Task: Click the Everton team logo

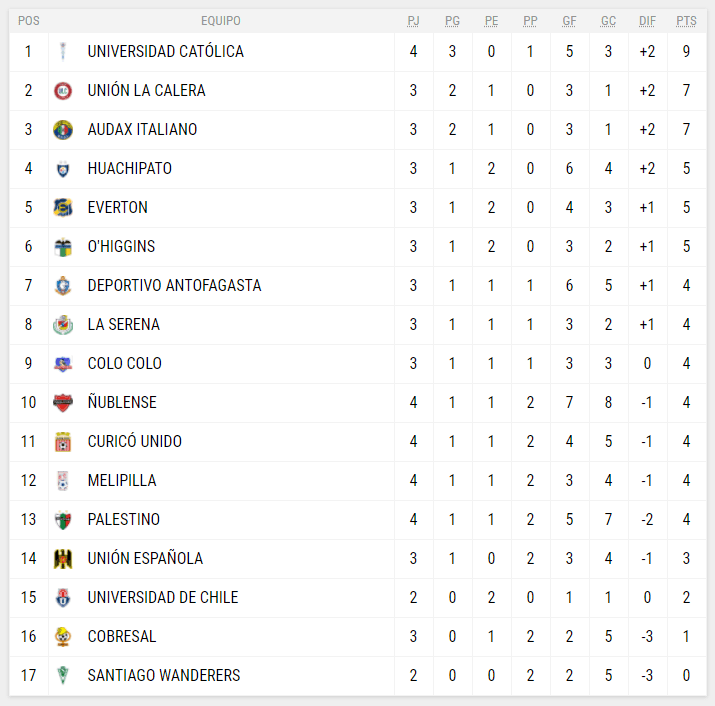Action: 63,208
